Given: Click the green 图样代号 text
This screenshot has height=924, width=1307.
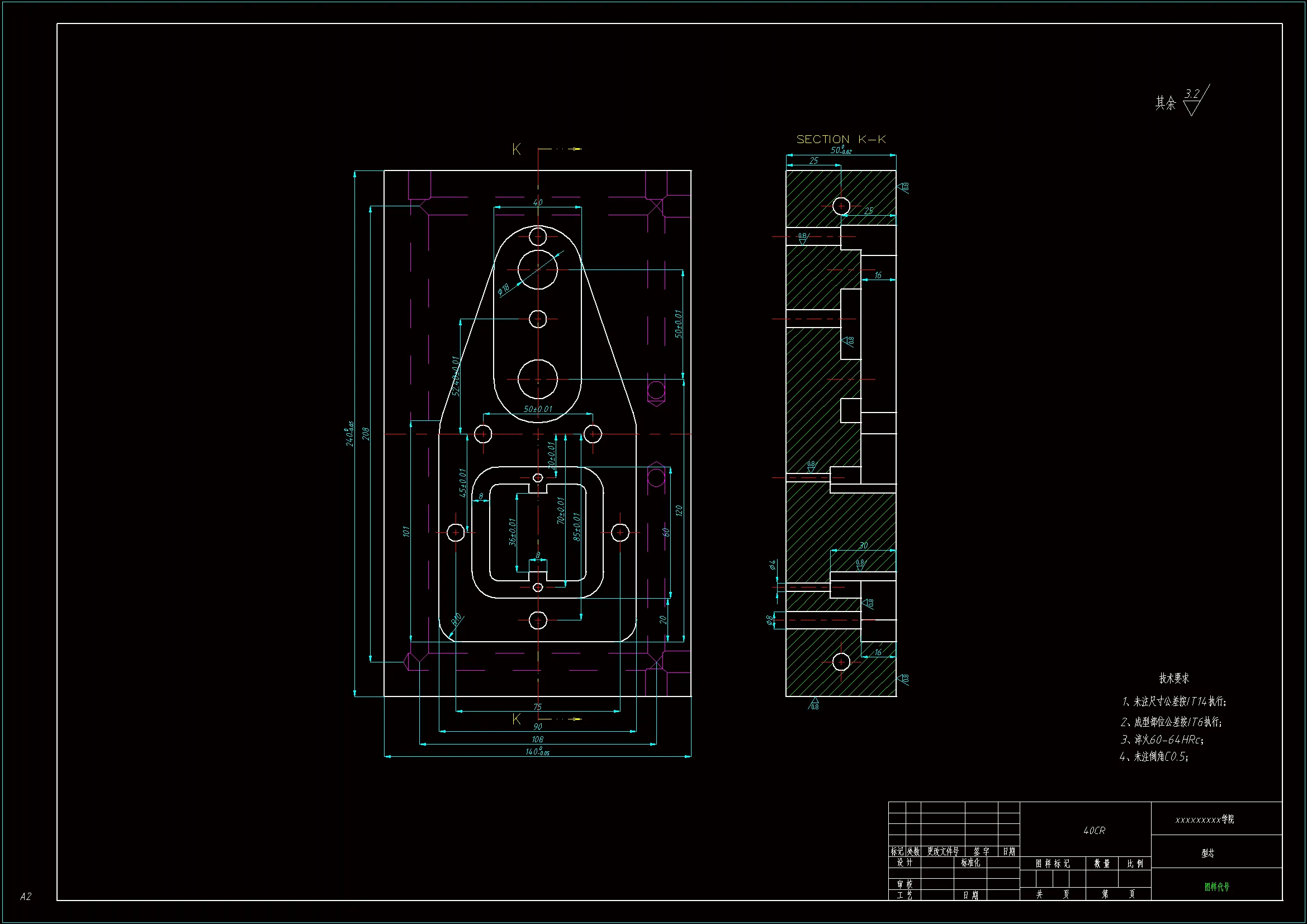Looking at the screenshot, I should click(x=1216, y=887).
